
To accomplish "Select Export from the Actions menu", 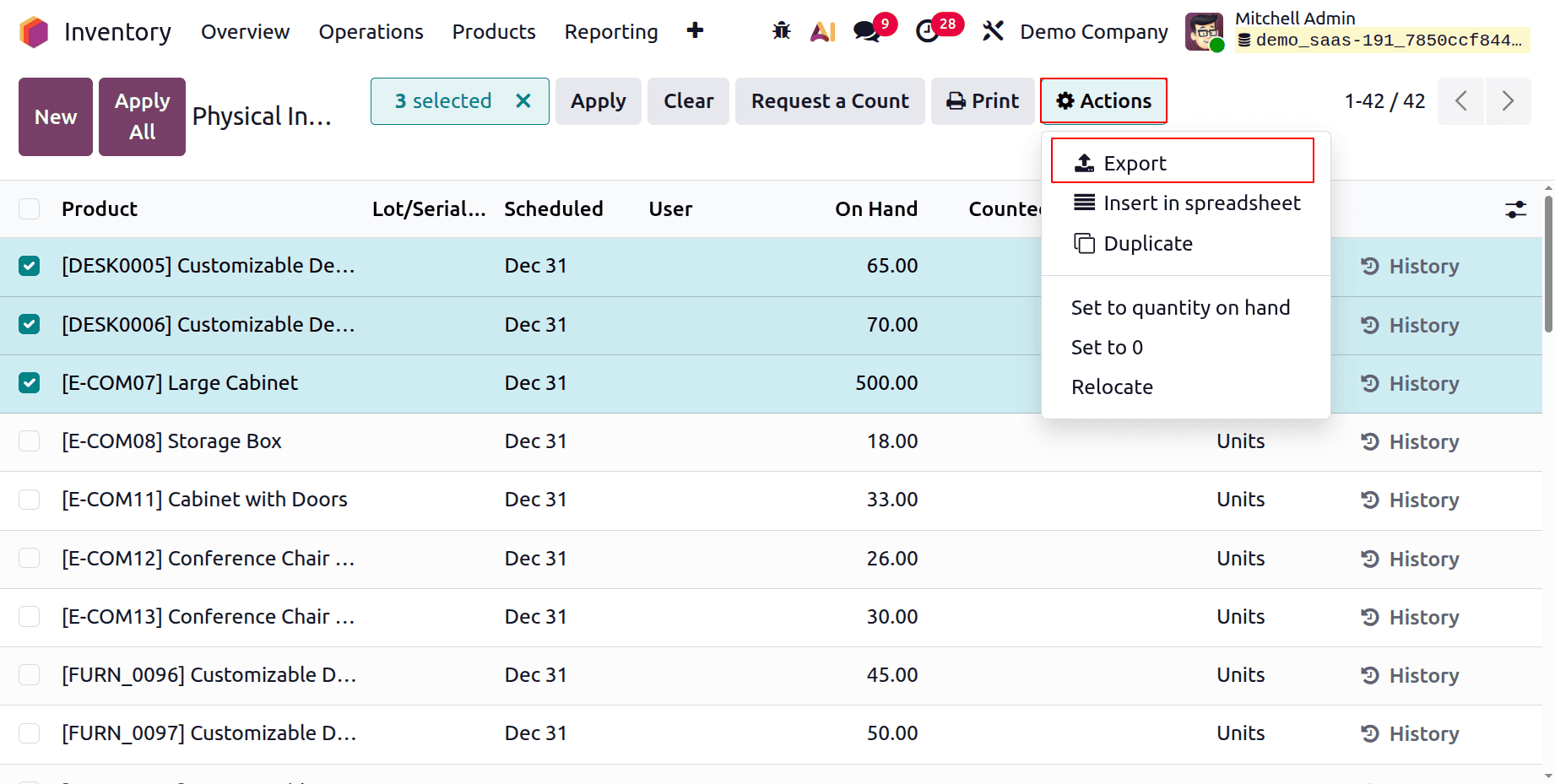I will (x=1134, y=162).
